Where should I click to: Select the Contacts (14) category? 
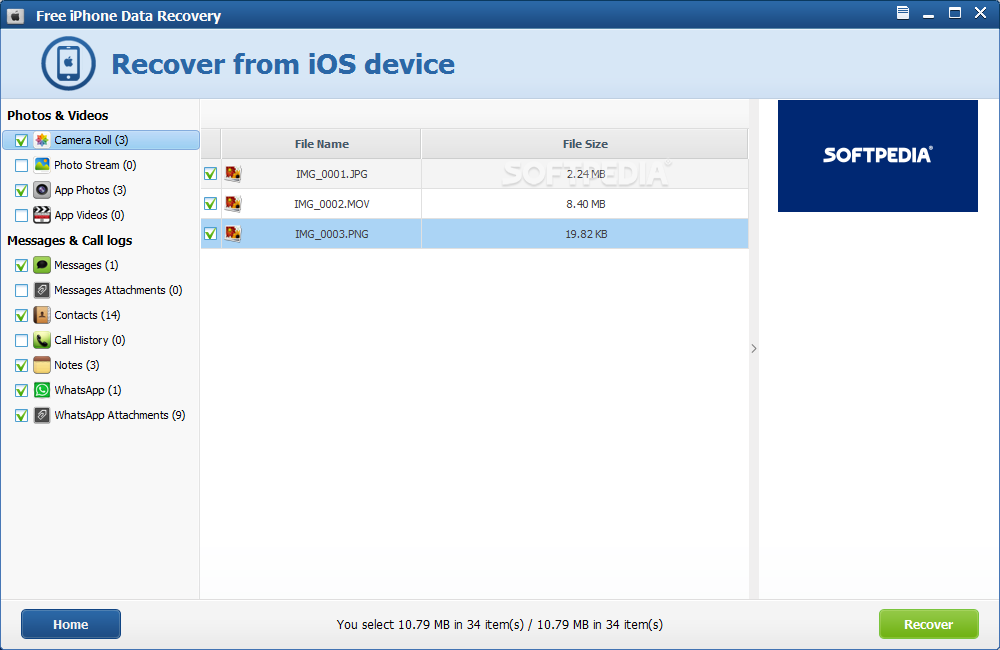tap(87, 315)
